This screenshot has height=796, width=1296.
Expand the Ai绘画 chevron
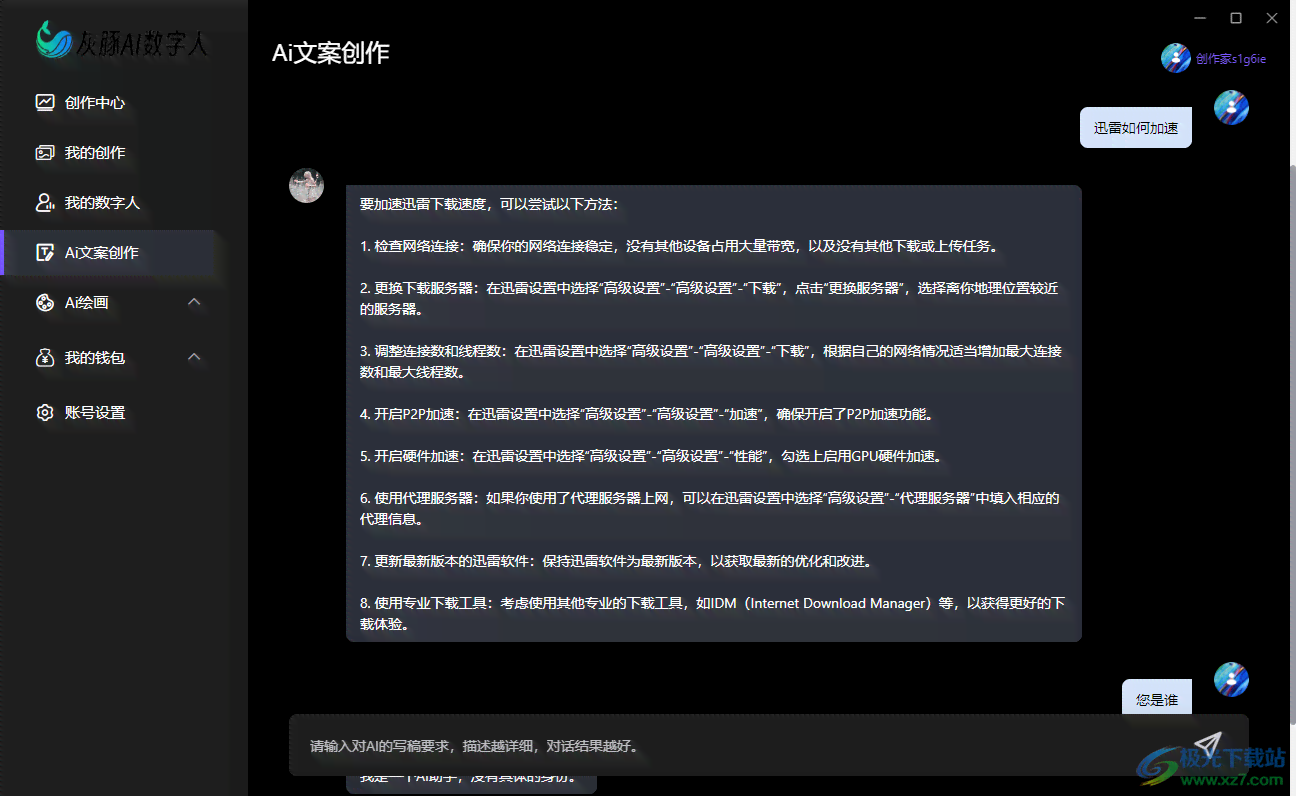tap(195, 302)
